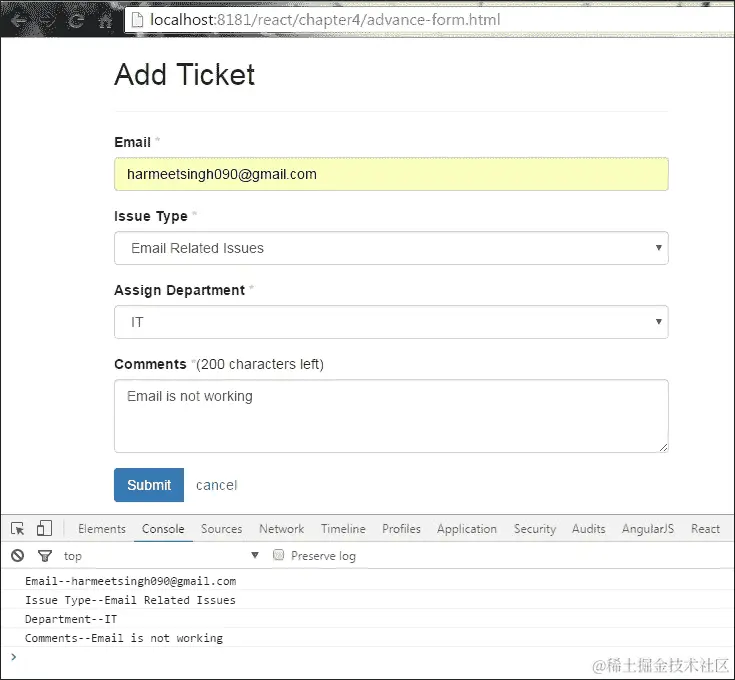Open the Timeline tab

343,529
